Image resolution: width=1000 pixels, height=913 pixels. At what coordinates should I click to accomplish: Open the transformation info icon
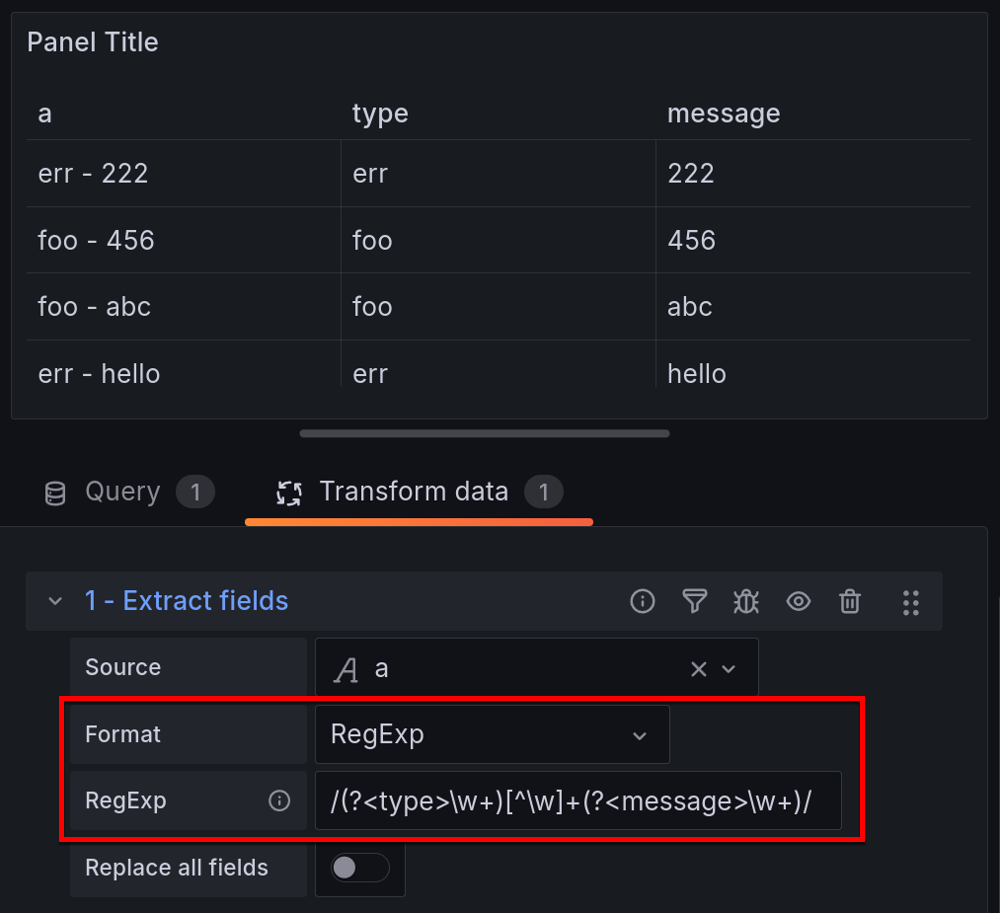pos(642,601)
